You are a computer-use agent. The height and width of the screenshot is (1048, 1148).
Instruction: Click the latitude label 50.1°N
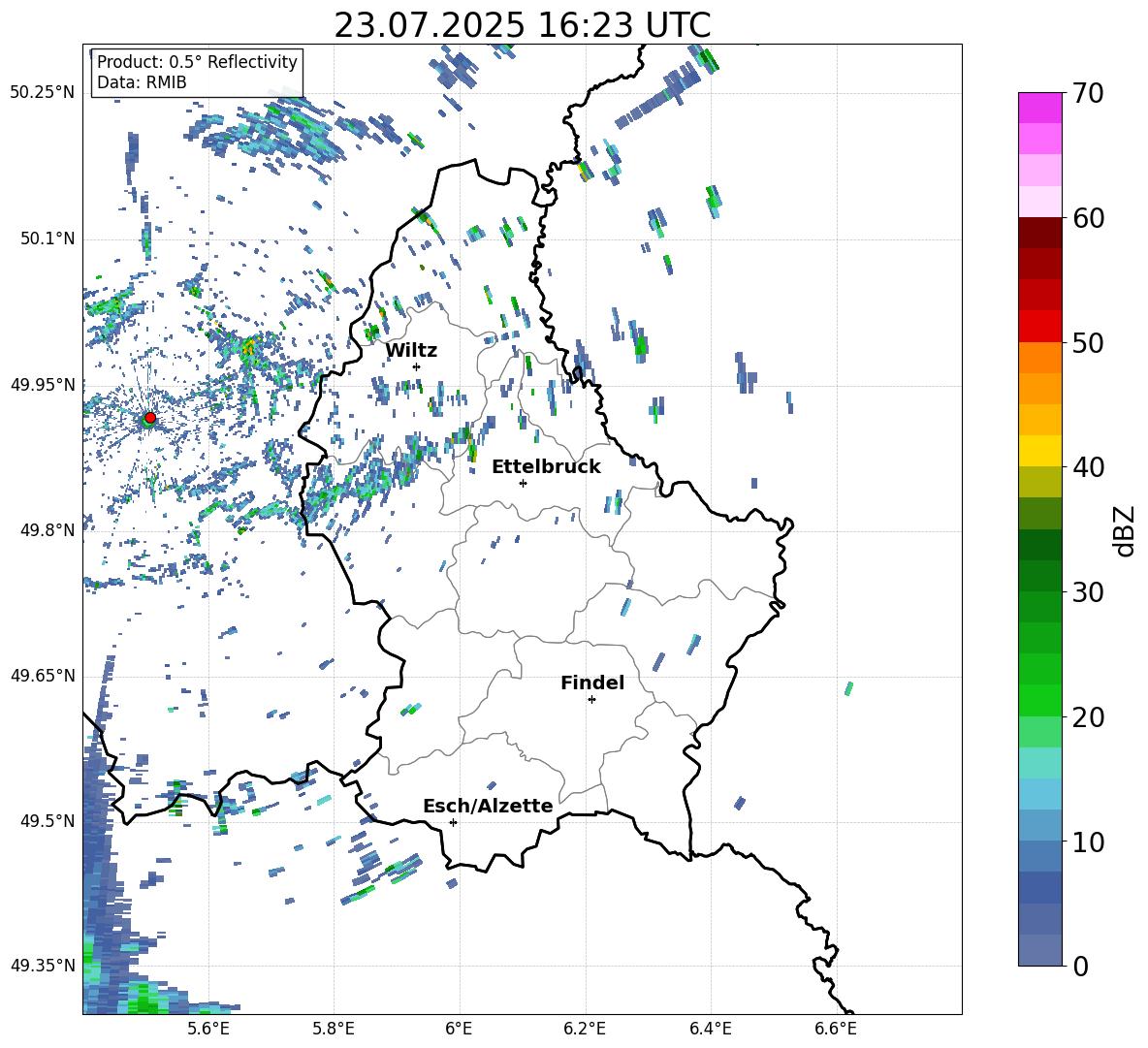(47, 238)
